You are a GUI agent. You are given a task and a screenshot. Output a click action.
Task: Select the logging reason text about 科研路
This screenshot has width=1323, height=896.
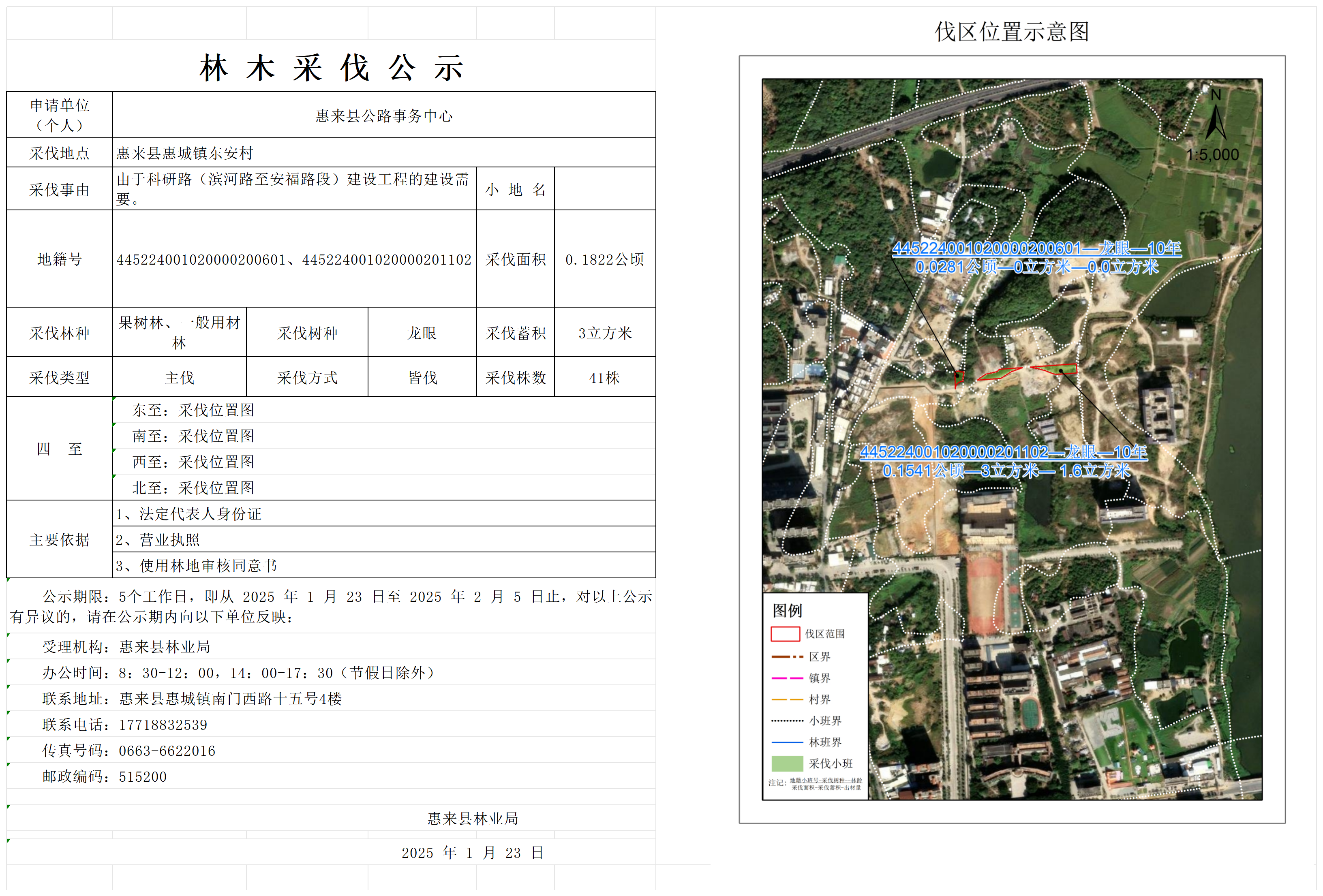(294, 189)
